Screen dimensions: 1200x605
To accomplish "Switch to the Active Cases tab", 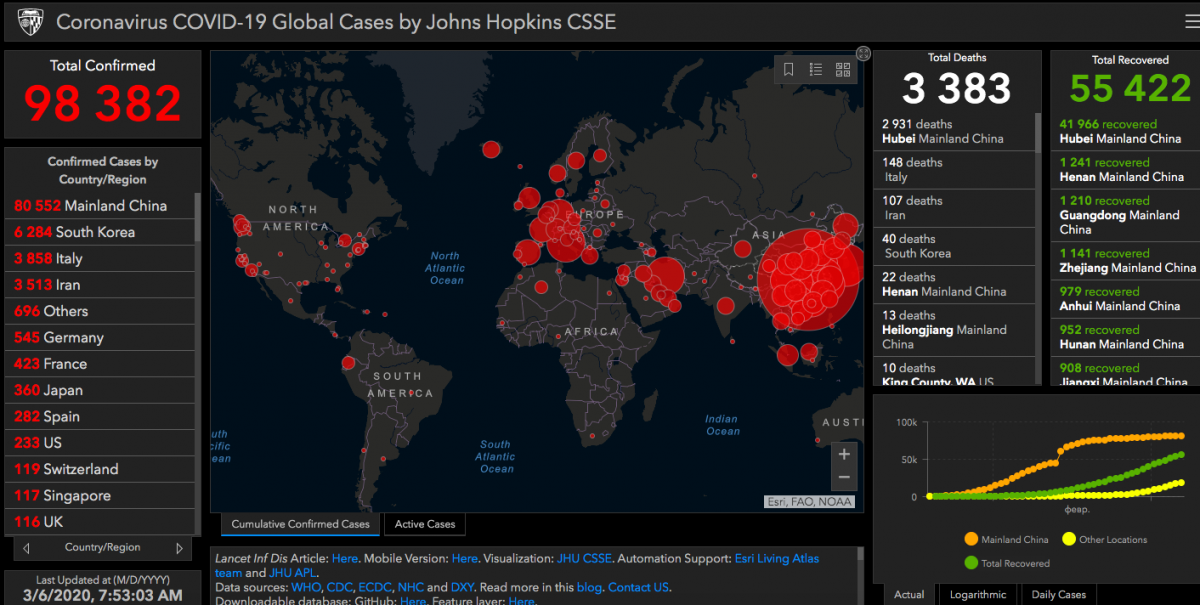I will 425,524.
